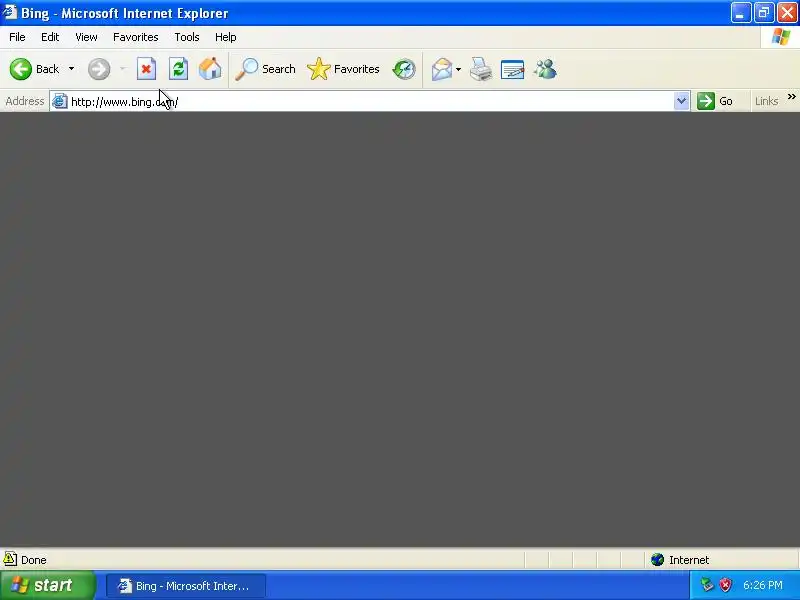Open the View menu

click(86, 37)
